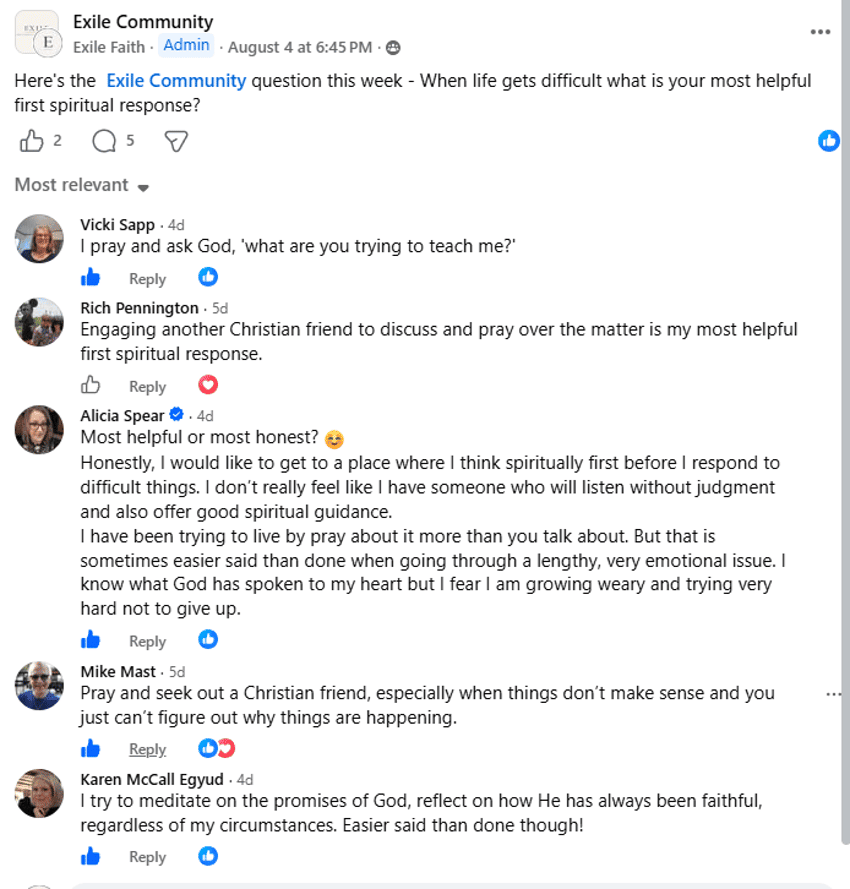Open the post audience globe icon

point(393,48)
